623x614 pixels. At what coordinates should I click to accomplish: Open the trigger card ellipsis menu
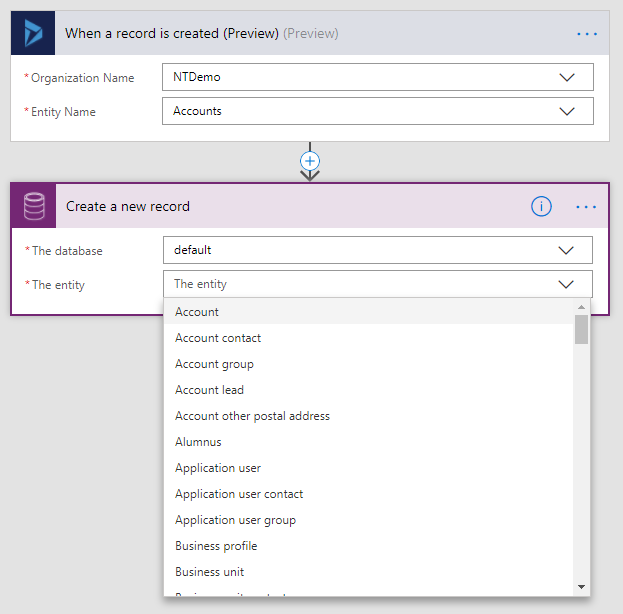[x=586, y=34]
